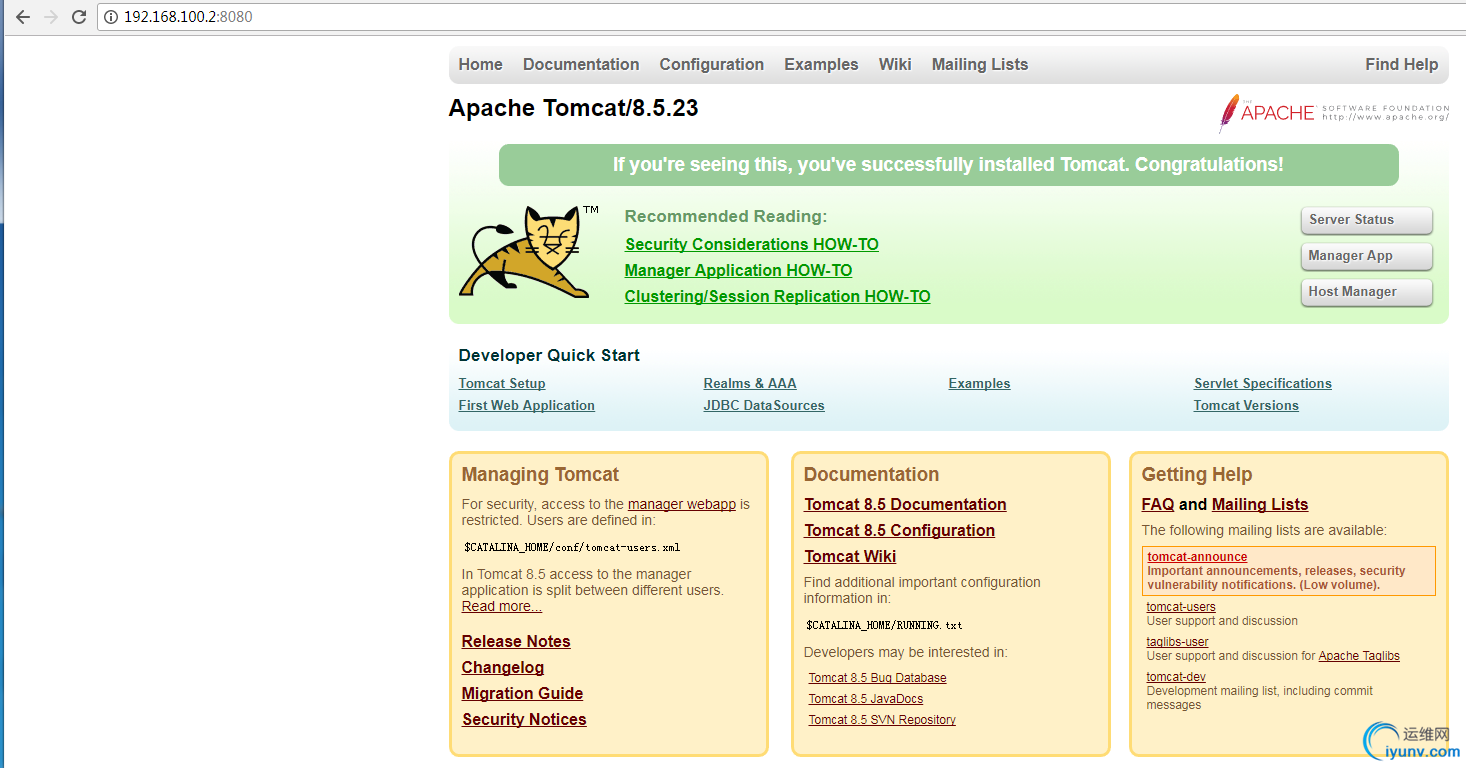1466x768 pixels.
Task: Click the Tomcat cat logo image
Action: (528, 251)
